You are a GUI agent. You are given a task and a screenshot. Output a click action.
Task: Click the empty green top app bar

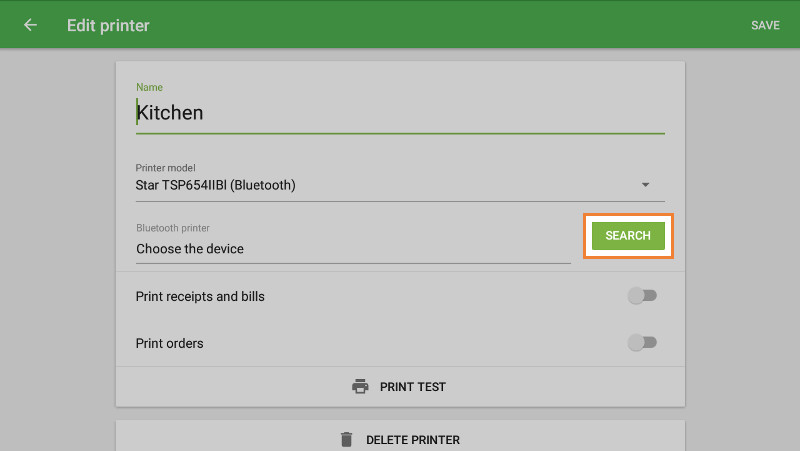(x=450, y=25)
